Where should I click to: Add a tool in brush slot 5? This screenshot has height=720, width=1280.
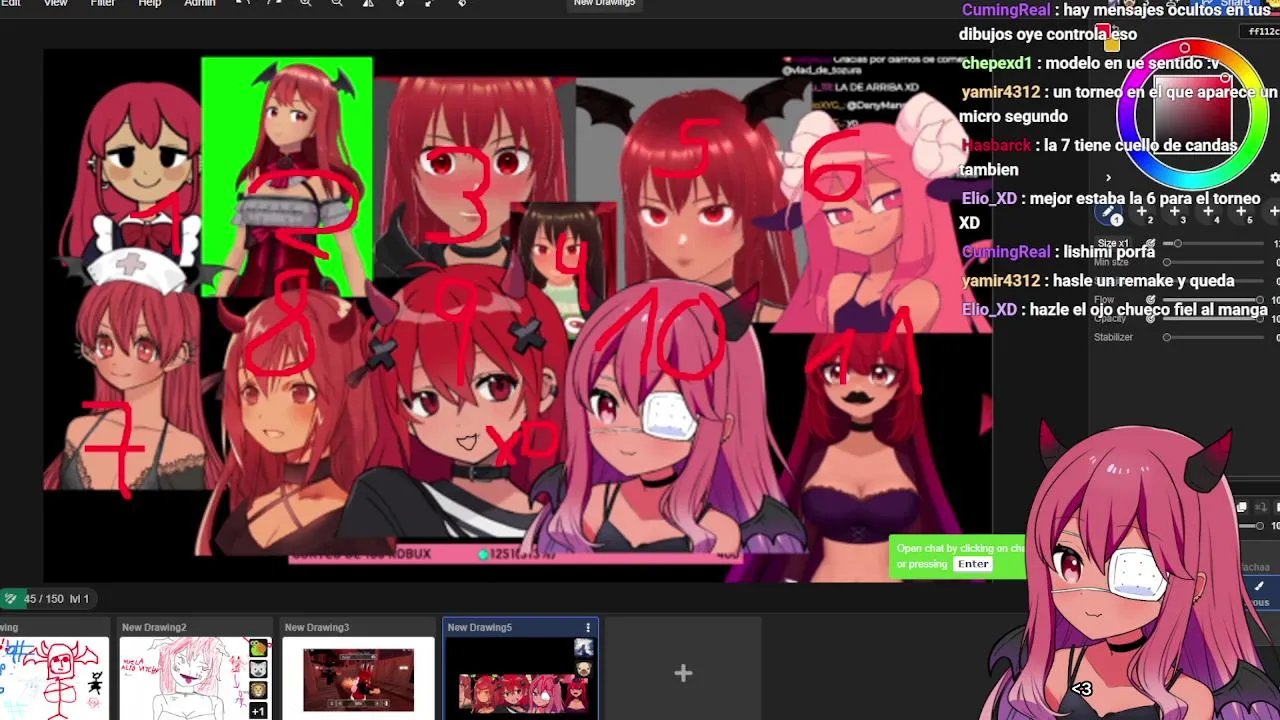[1241, 213]
